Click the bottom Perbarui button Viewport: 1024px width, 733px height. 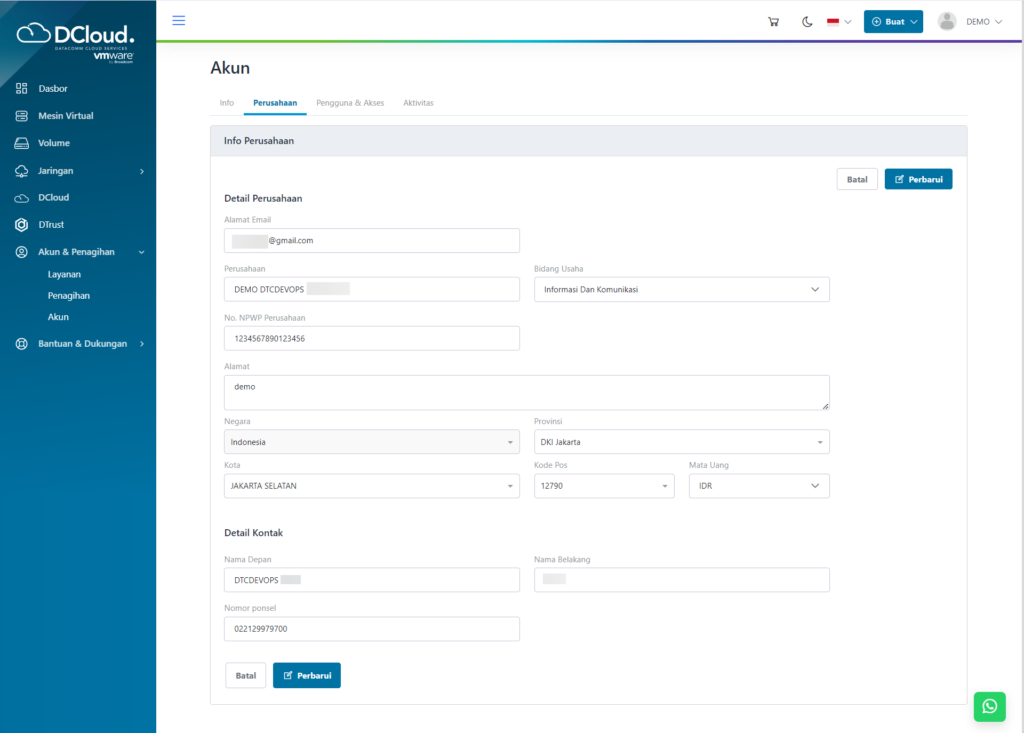click(307, 676)
